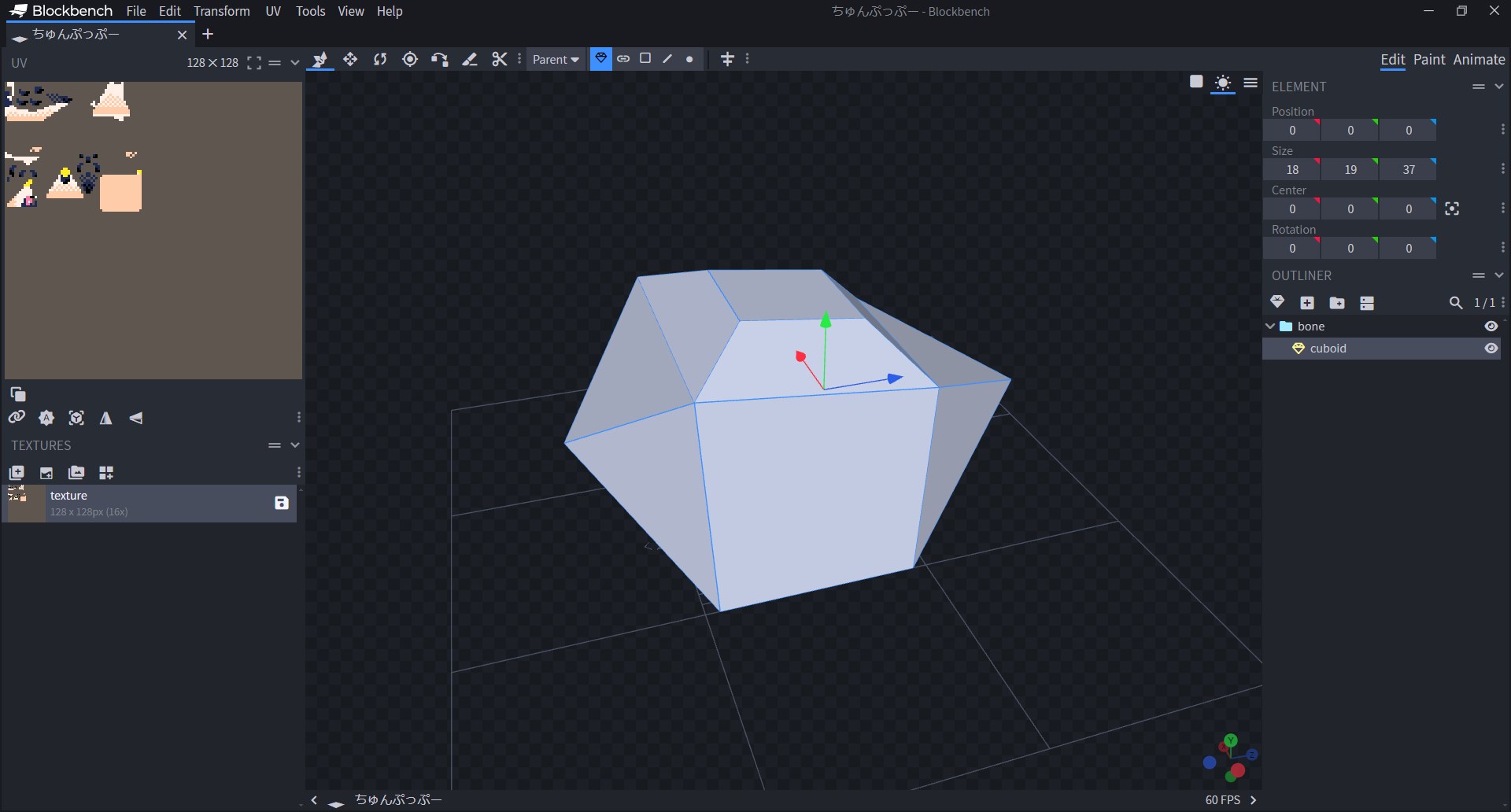1511x812 pixels.
Task: Select the Pivot tool icon
Action: 410,59
